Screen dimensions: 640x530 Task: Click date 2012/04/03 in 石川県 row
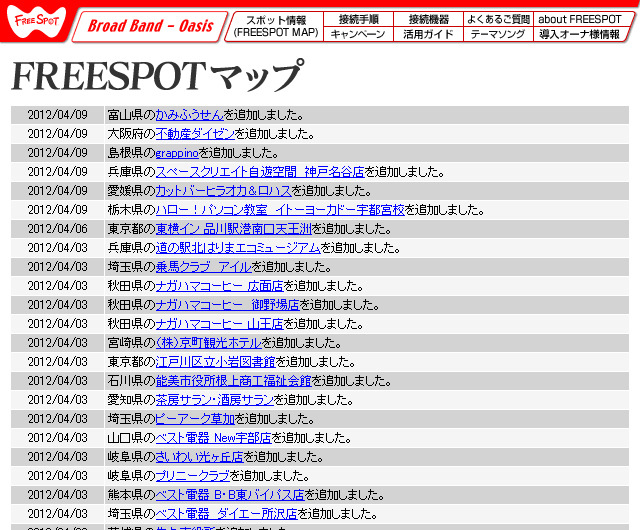coord(58,381)
